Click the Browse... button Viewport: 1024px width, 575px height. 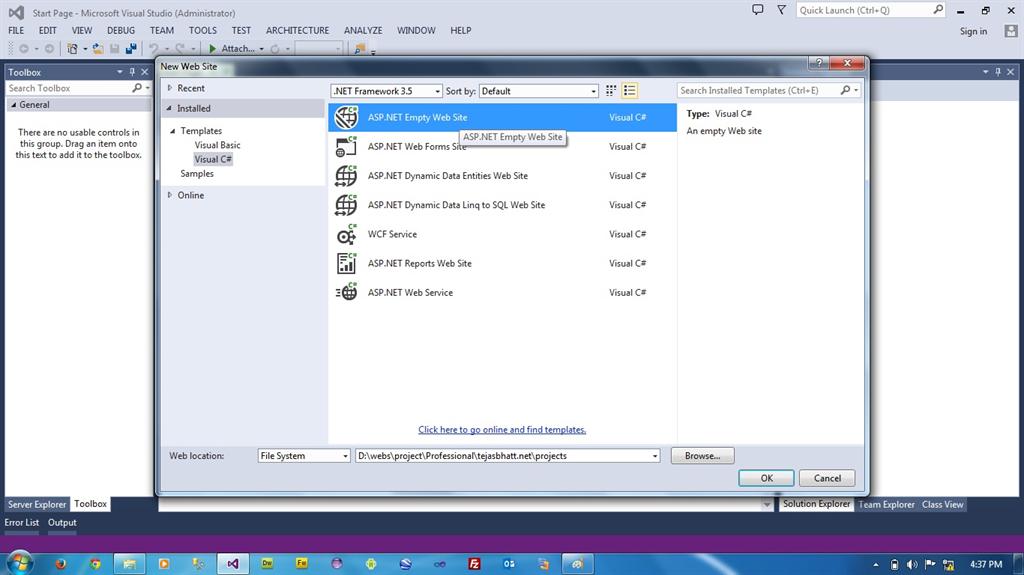[703, 456]
